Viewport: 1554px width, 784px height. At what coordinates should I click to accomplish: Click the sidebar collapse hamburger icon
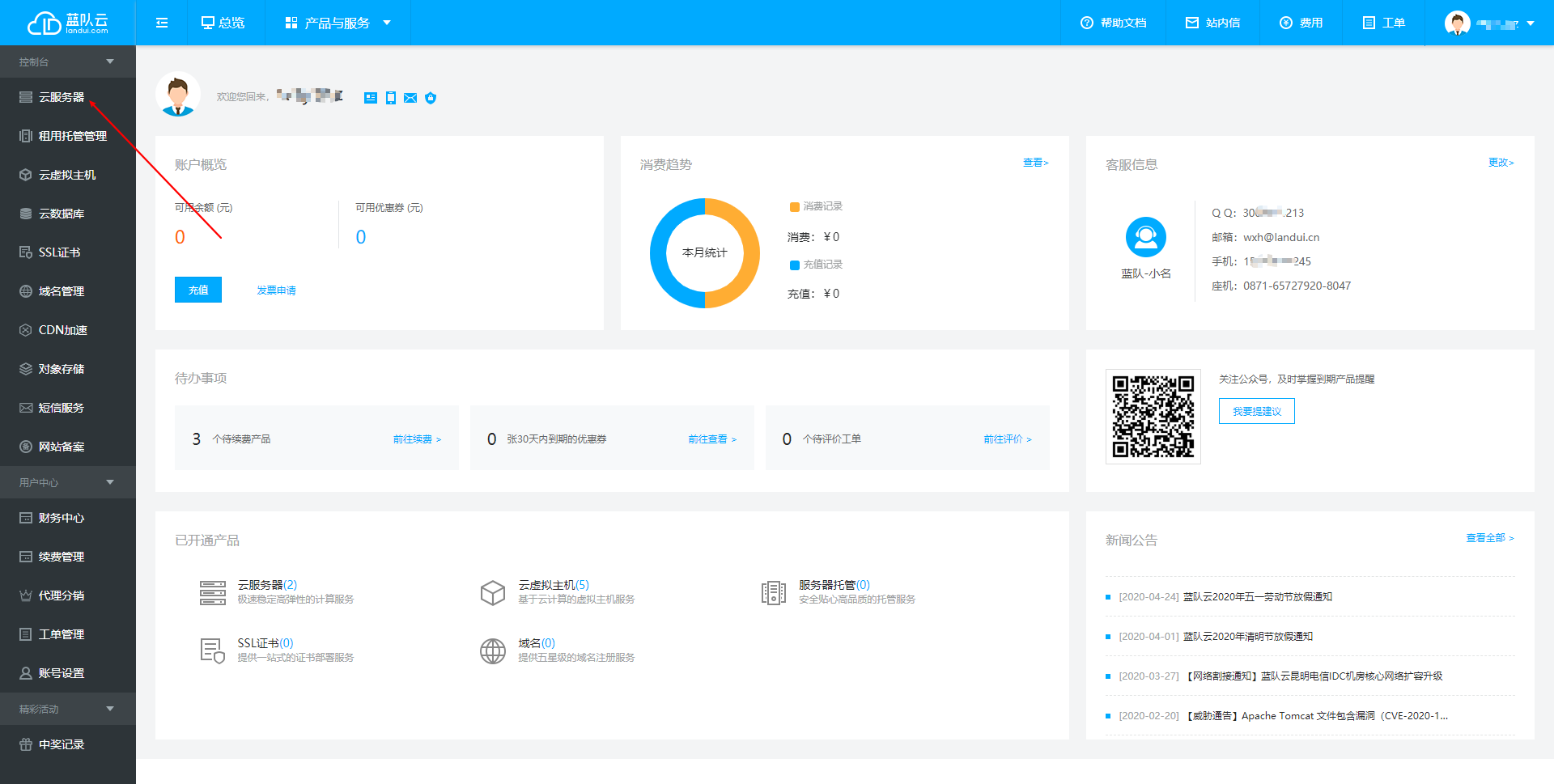tap(162, 23)
